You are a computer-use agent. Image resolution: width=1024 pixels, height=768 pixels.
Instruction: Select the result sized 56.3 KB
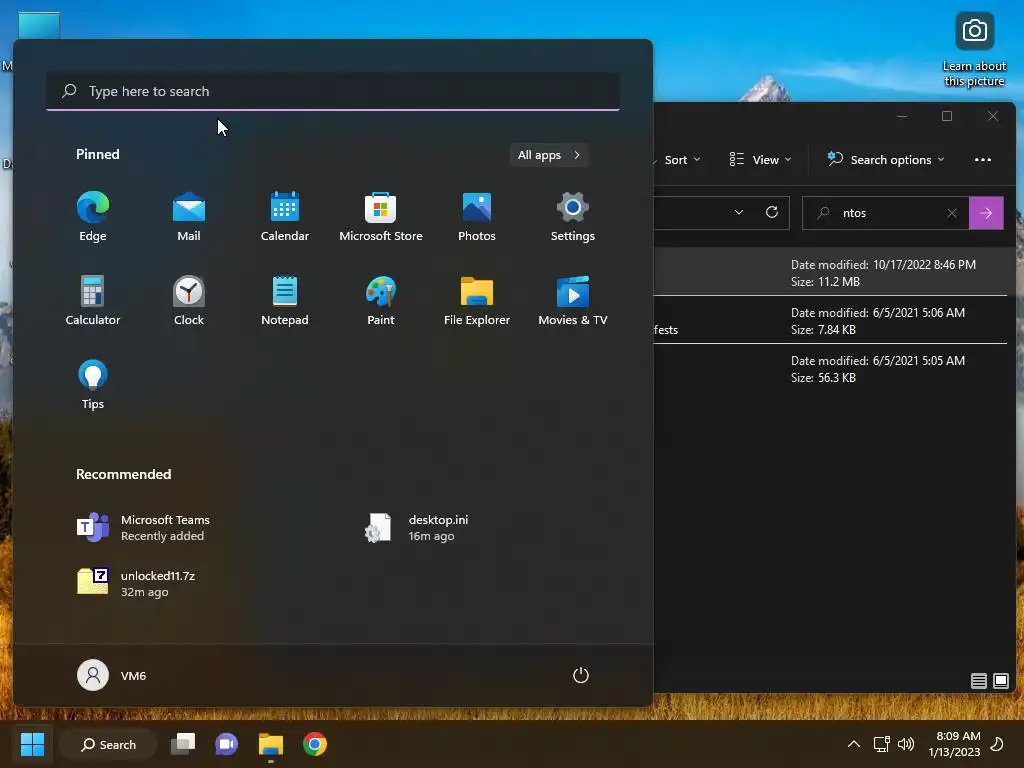(831, 369)
